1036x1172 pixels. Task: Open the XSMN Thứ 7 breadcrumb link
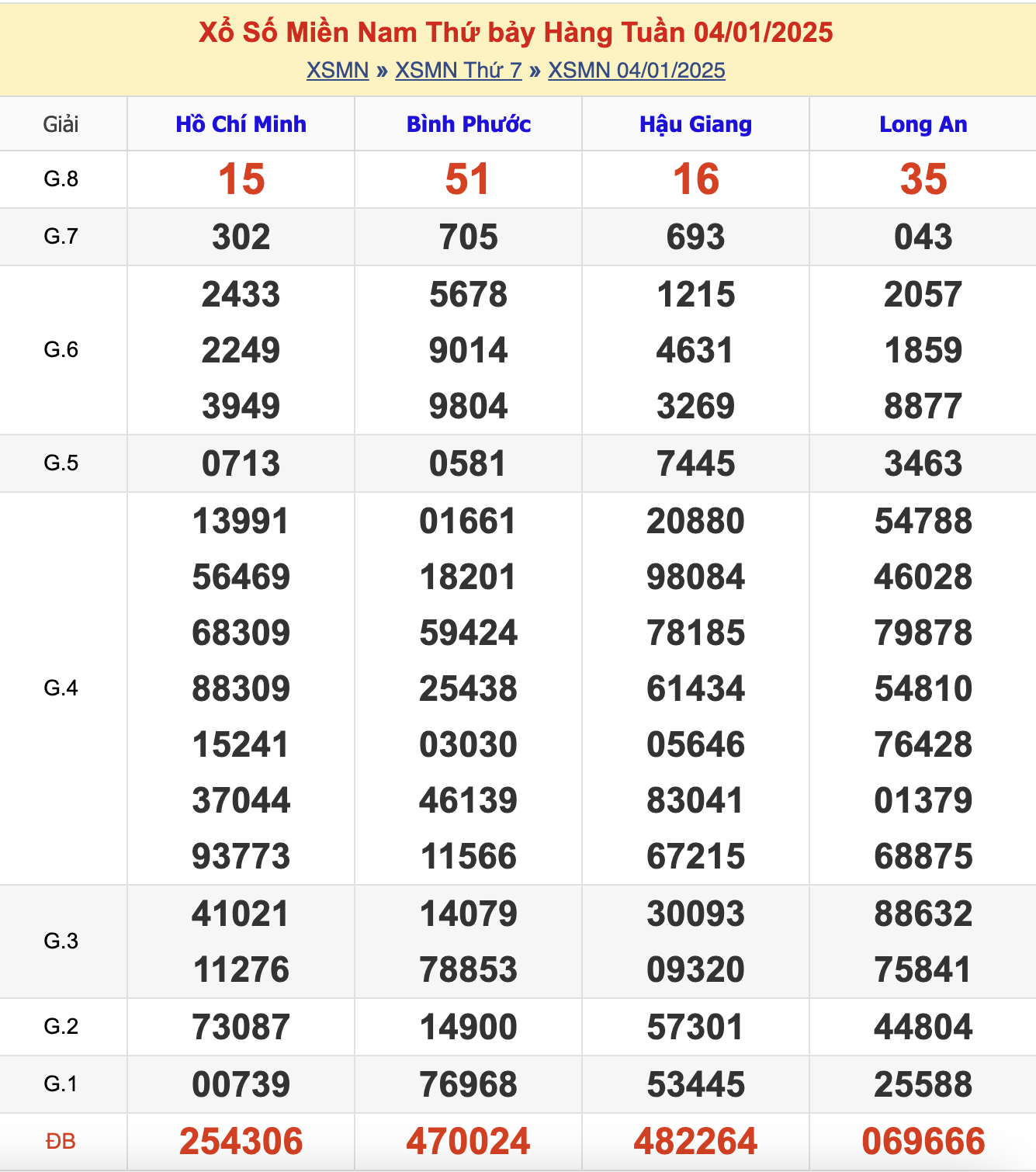459,70
